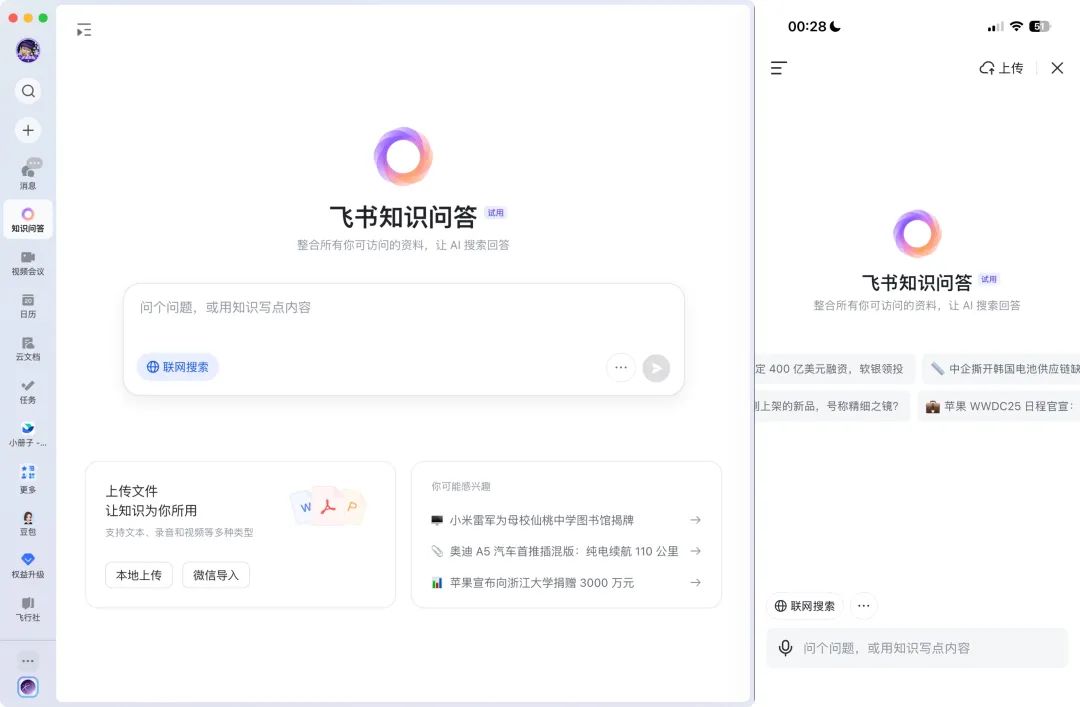
Task: Open the 小册子 sidebar app
Action: pos(28,434)
